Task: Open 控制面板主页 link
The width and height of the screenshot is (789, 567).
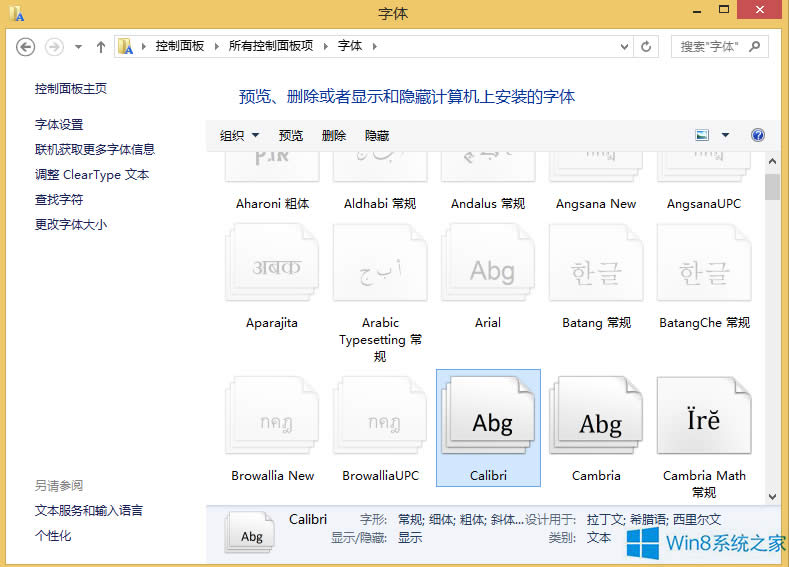Action: 71,89
